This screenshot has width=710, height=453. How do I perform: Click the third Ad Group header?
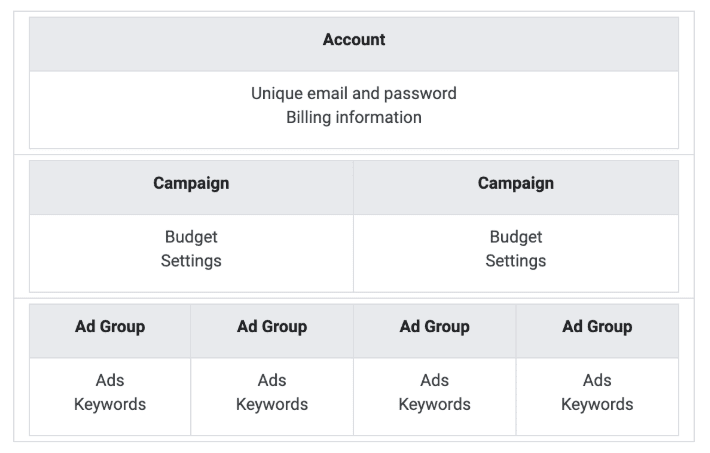coord(435,327)
